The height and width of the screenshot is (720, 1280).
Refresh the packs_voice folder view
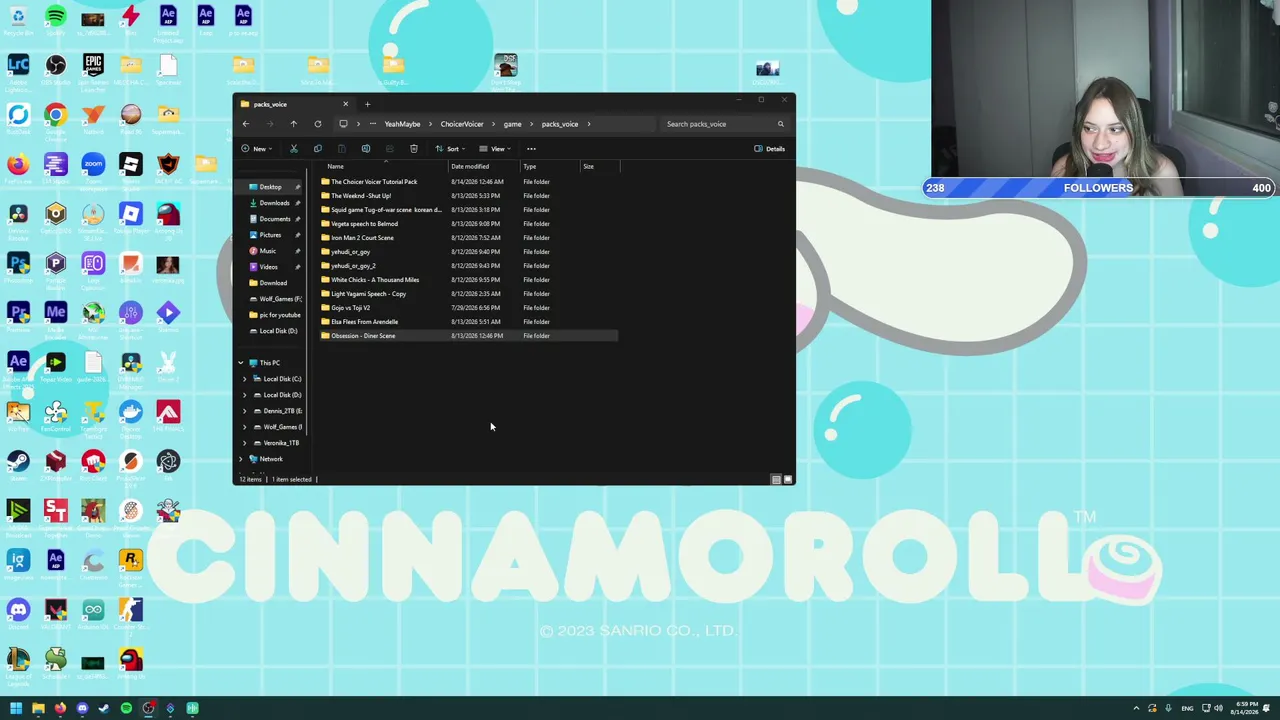pyautogui.click(x=318, y=124)
